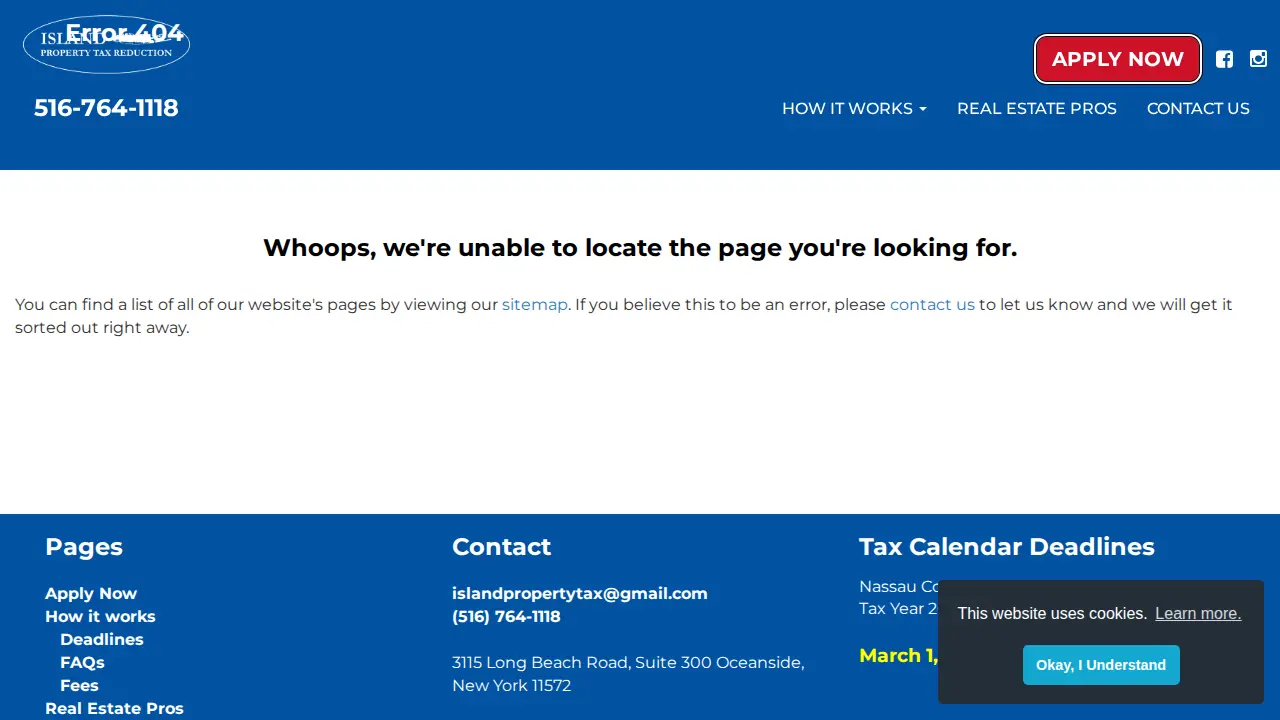The height and width of the screenshot is (720, 1280).
Task: Open the FAQs footer link
Action: tap(82, 662)
